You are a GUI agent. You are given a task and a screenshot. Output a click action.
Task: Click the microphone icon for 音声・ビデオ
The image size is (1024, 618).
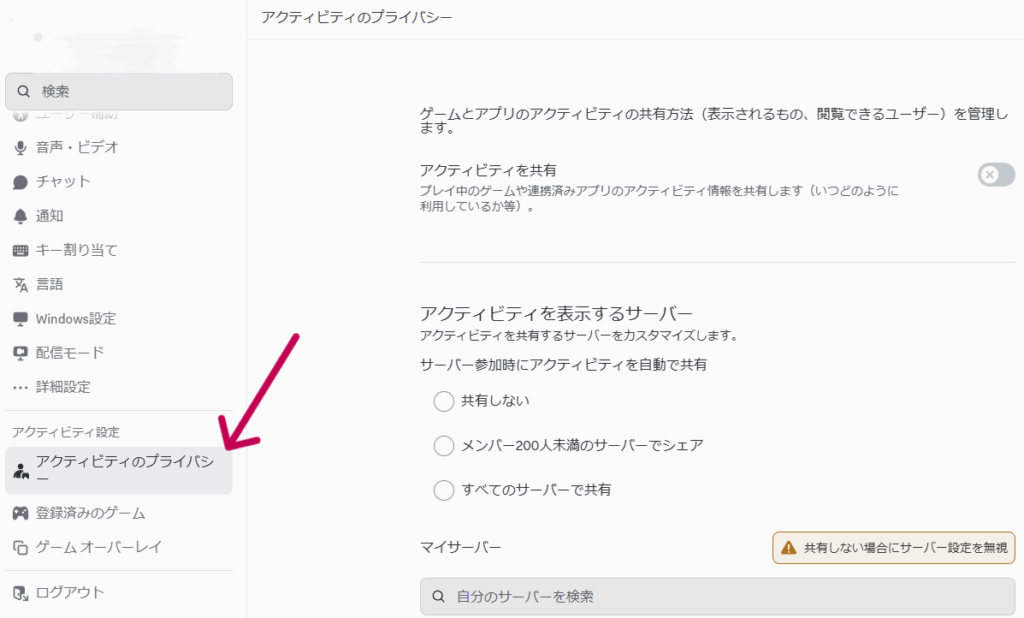tap(20, 148)
